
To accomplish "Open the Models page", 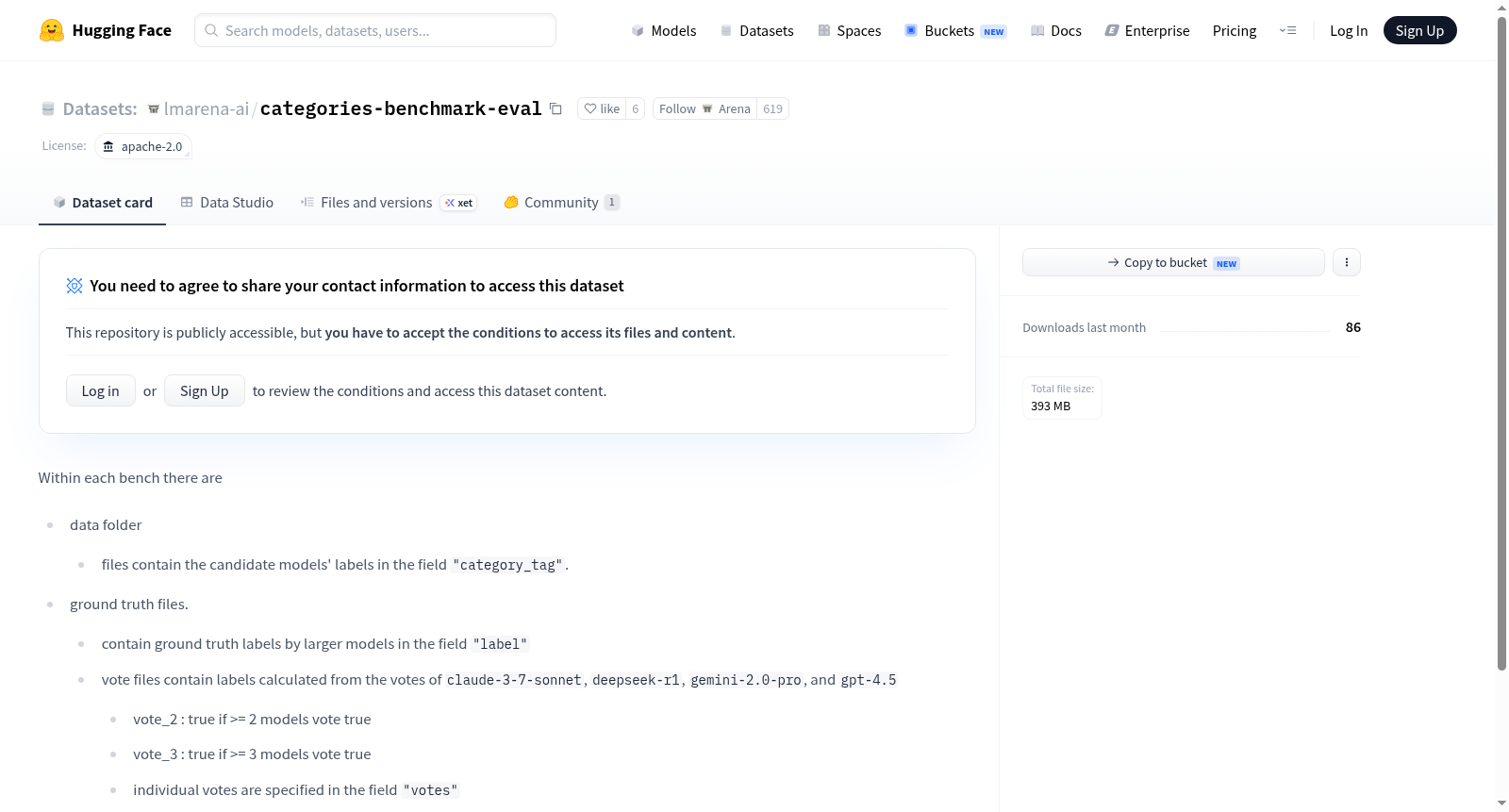I will [664, 31].
